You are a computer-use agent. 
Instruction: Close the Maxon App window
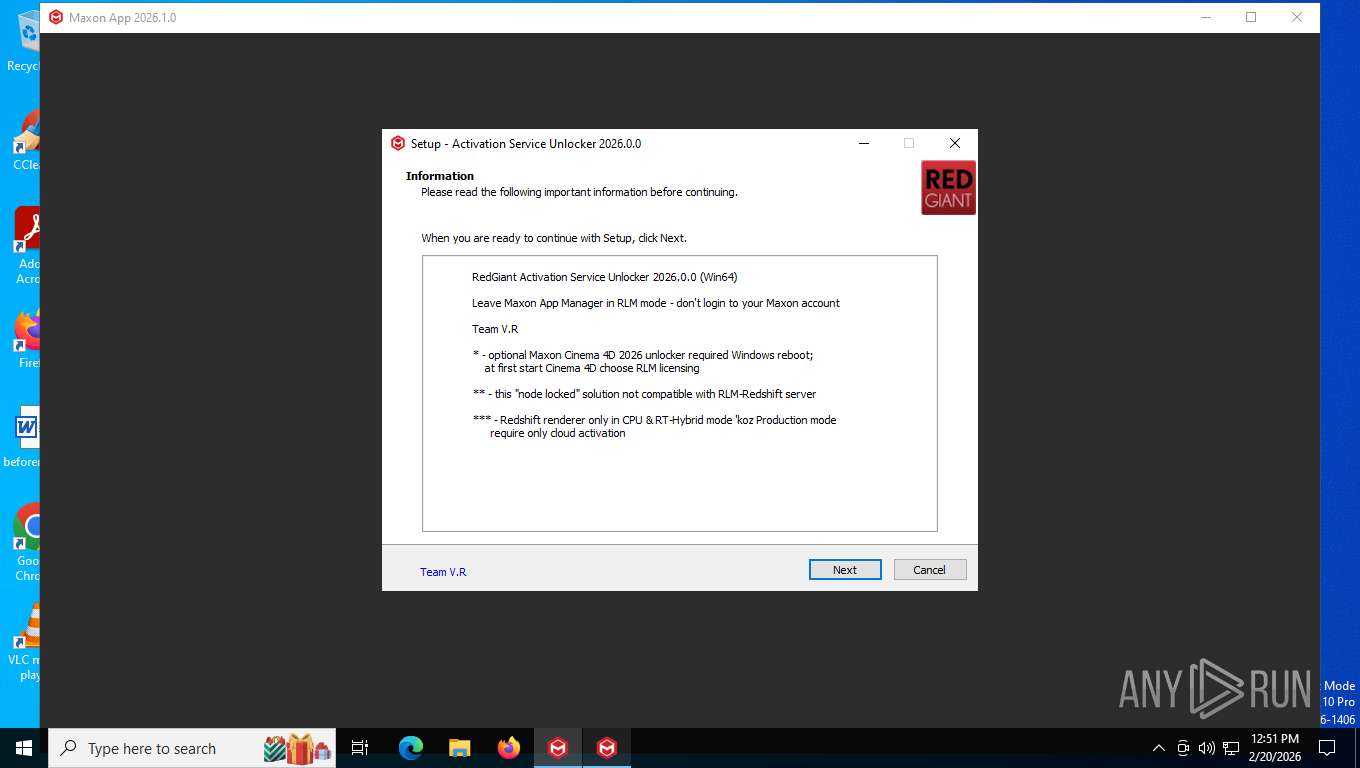[1297, 17]
